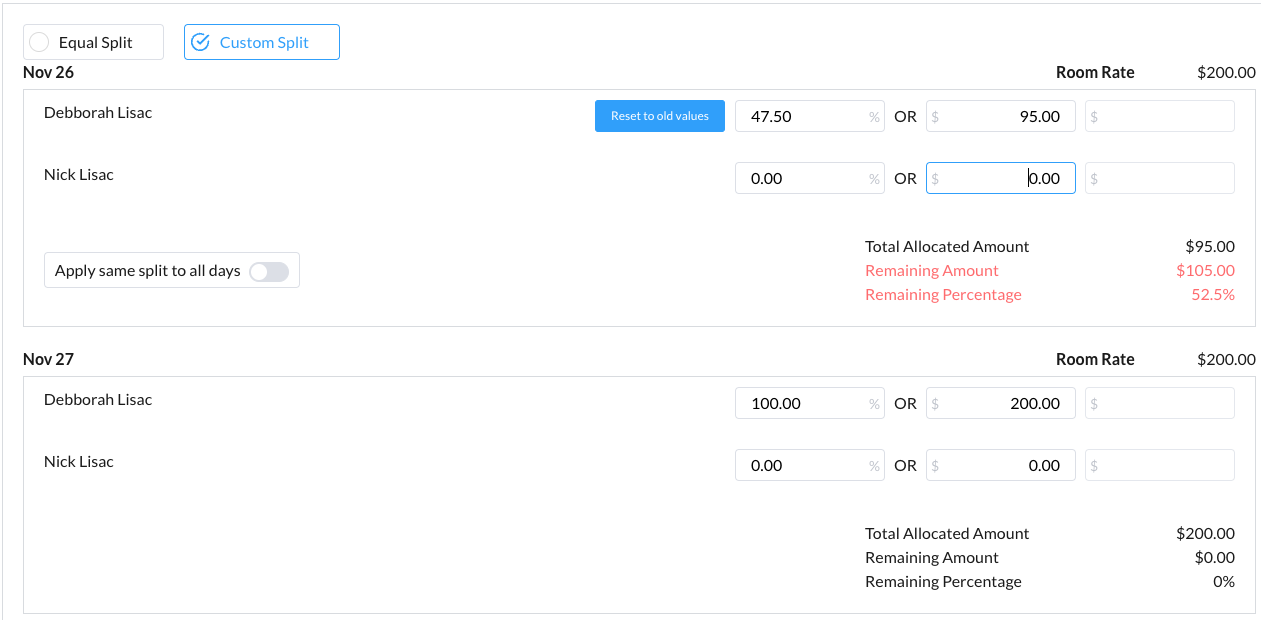
Task: Click Nick Lisac's Nov 27 dollar field showing 0.00
Action: [1000, 465]
